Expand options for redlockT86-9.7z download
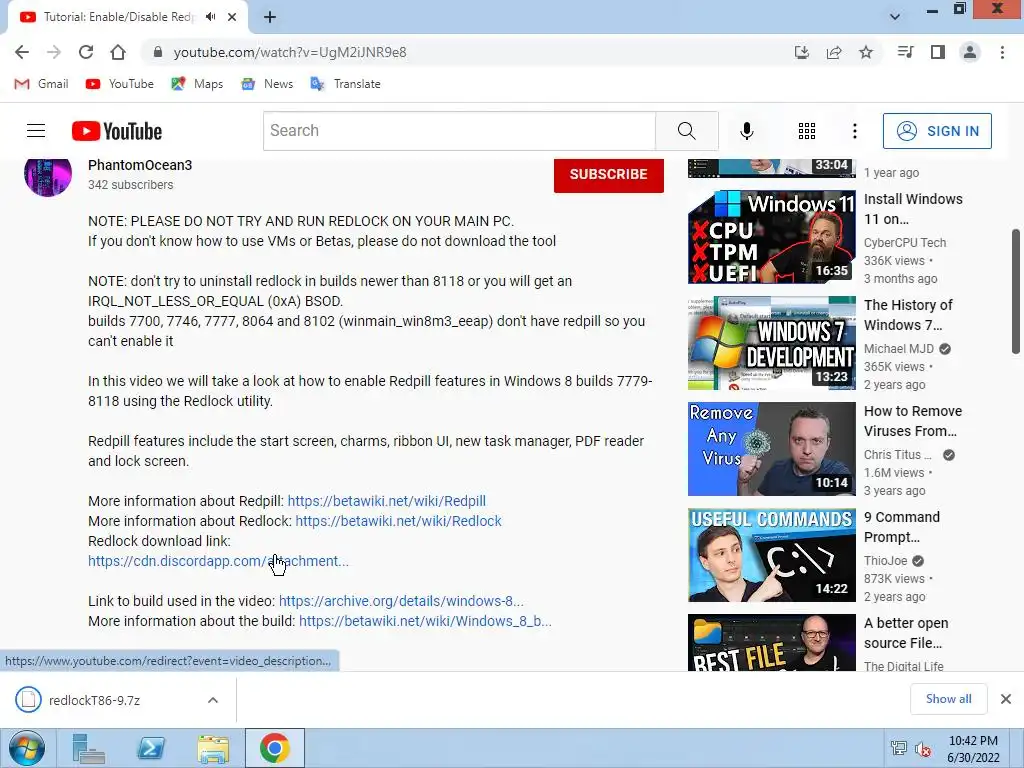The width and height of the screenshot is (1024, 768). pyautogui.click(x=213, y=700)
